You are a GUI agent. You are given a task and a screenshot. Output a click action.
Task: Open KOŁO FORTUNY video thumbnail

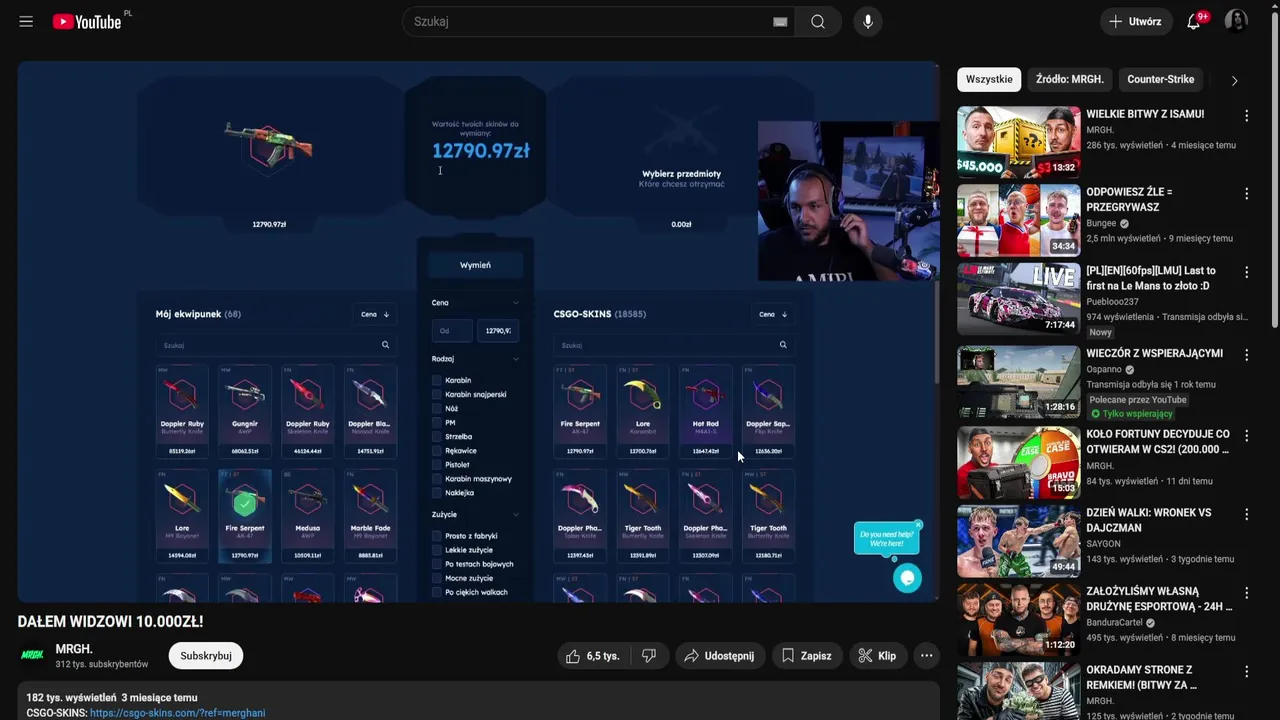(x=1018, y=462)
